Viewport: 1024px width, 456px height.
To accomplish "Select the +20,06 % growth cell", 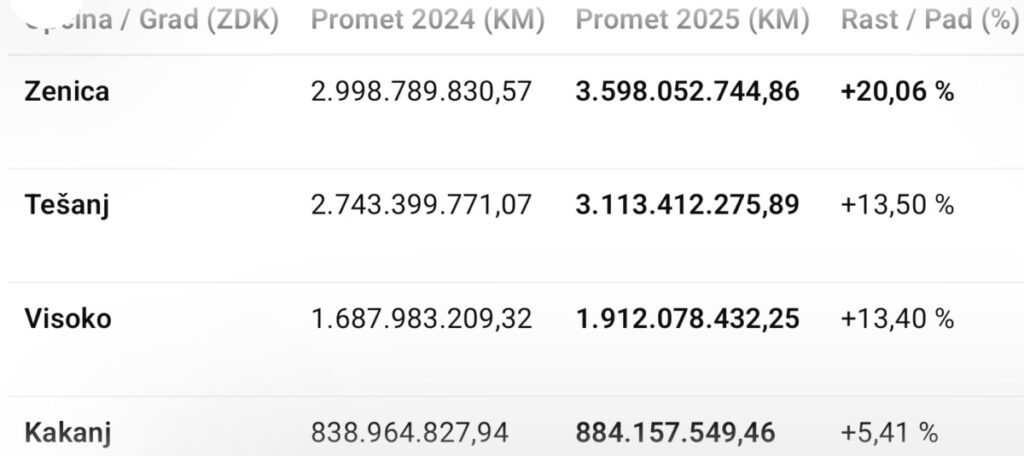I will point(898,92).
